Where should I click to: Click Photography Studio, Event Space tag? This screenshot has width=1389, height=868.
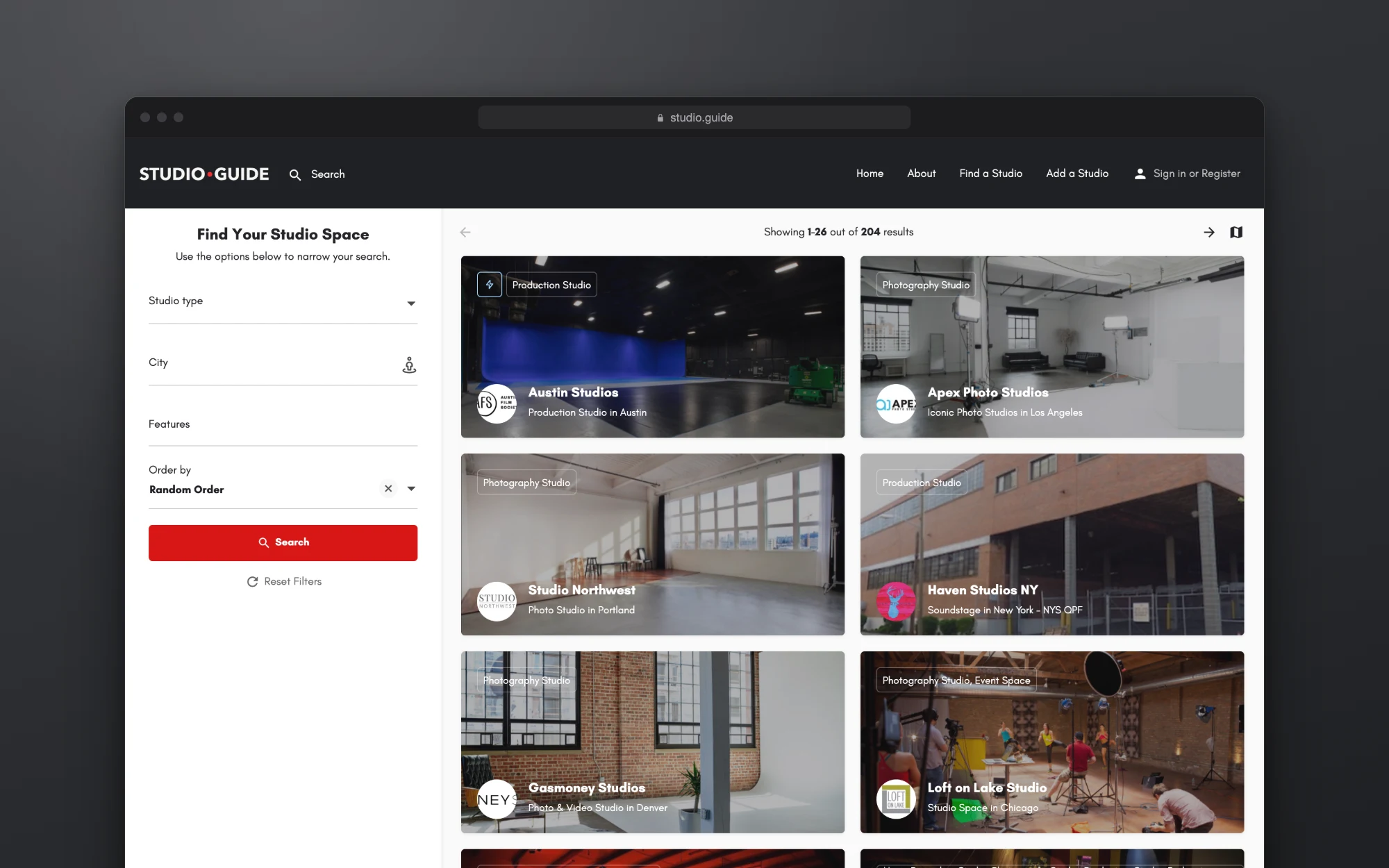[956, 681]
